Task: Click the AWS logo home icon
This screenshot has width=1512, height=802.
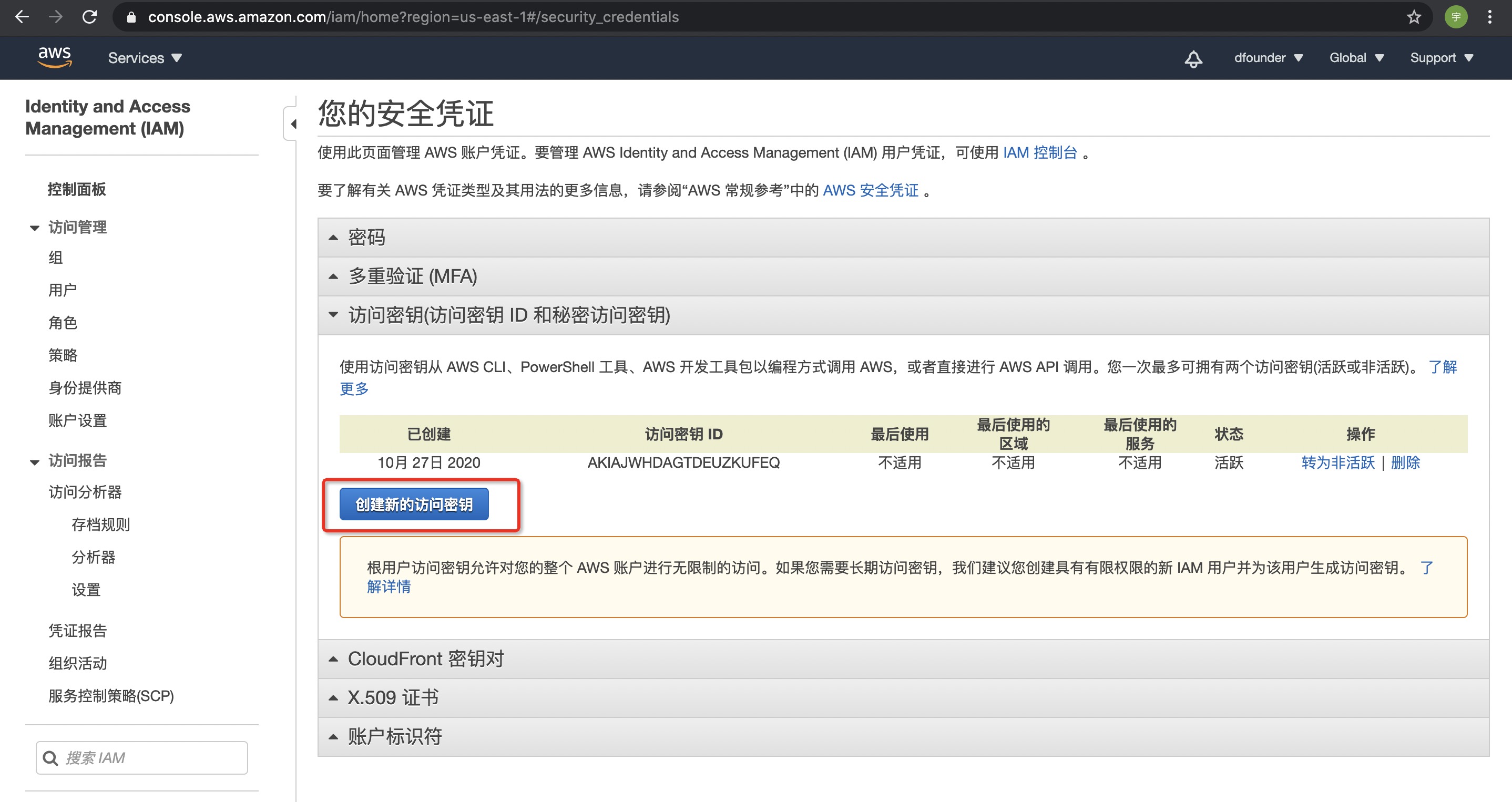Action: click(x=55, y=57)
